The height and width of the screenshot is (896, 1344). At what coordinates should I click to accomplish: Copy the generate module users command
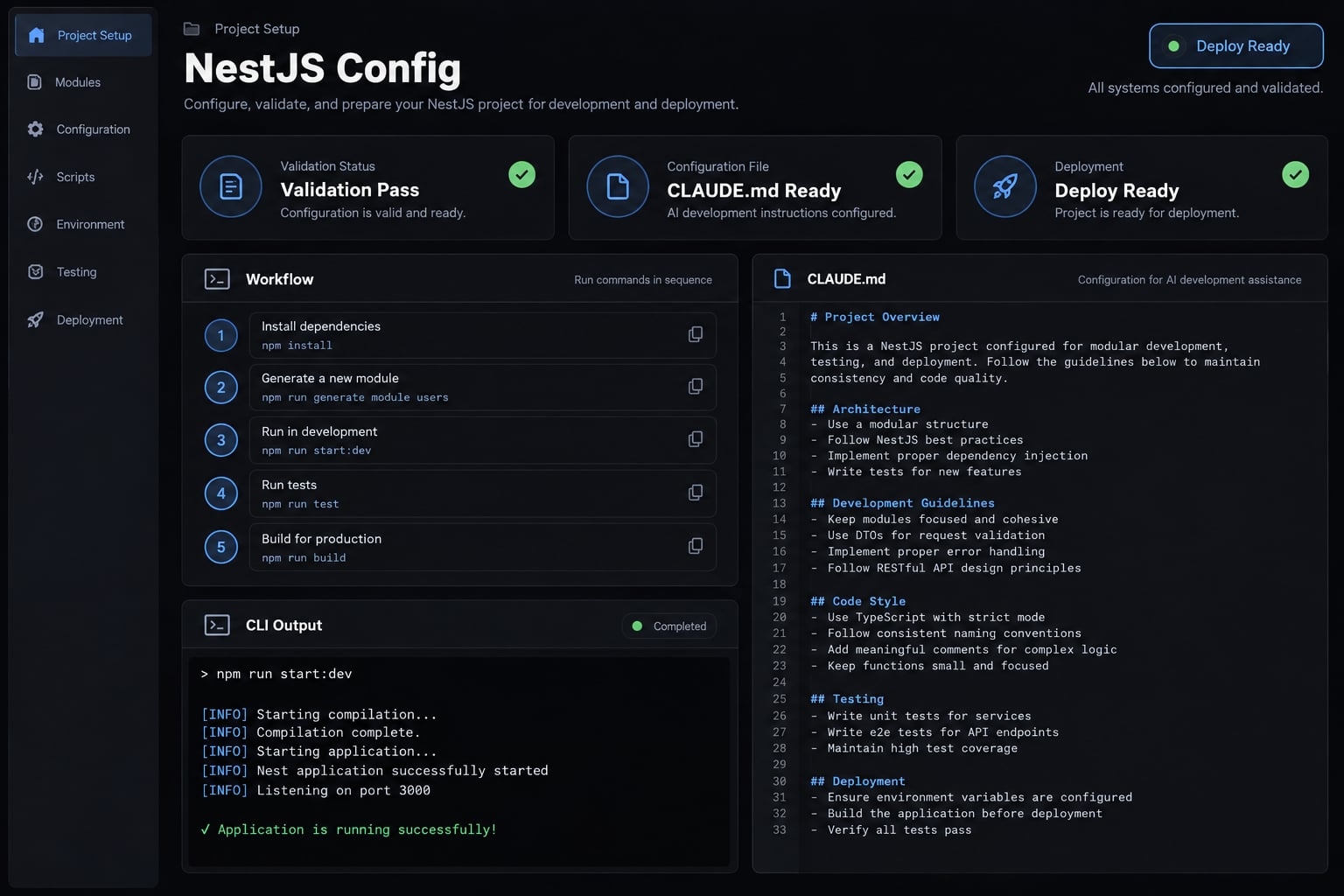pyautogui.click(x=696, y=387)
